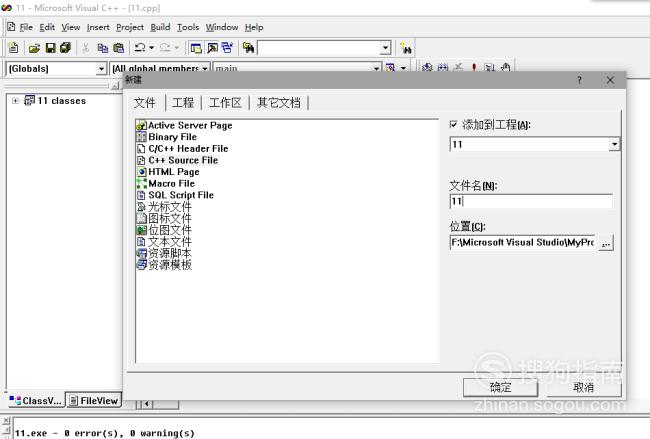Toggle the Workspace window icon

tap(196, 48)
